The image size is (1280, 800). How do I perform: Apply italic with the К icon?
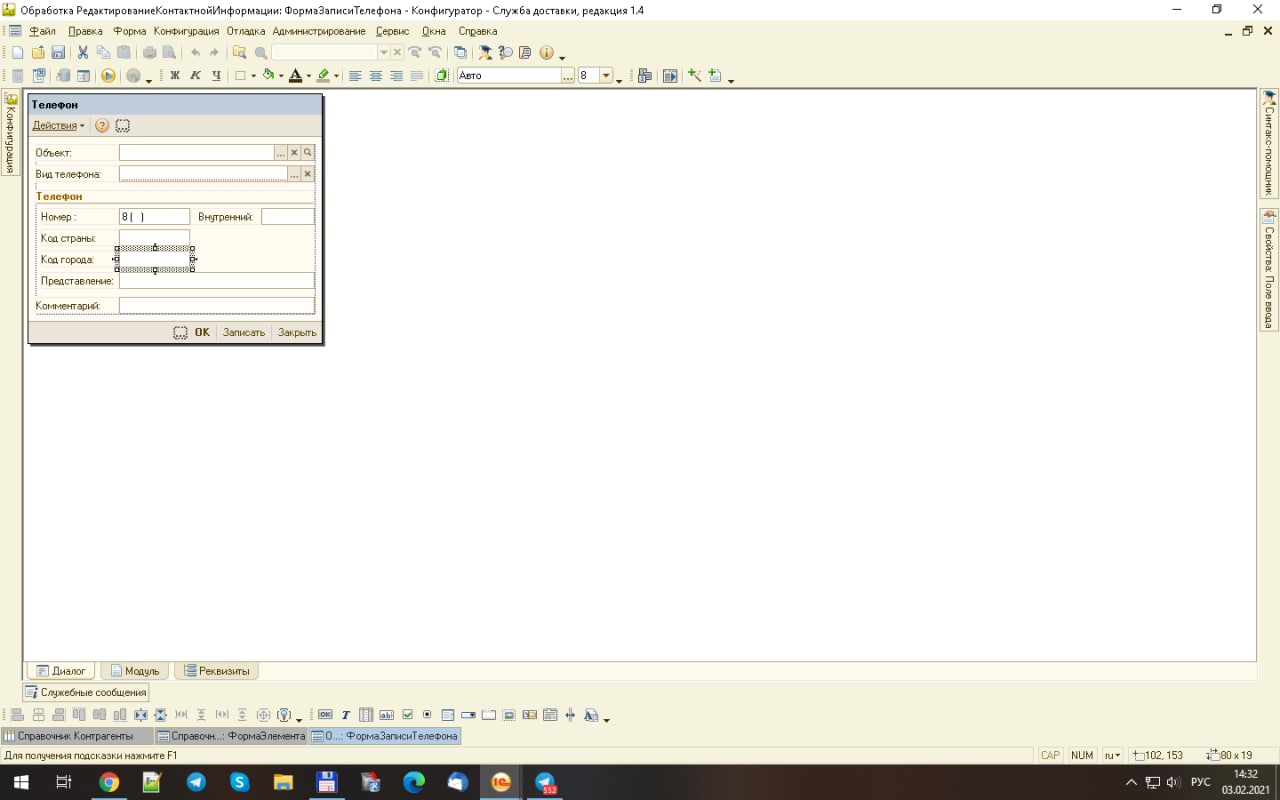(x=195, y=76)
